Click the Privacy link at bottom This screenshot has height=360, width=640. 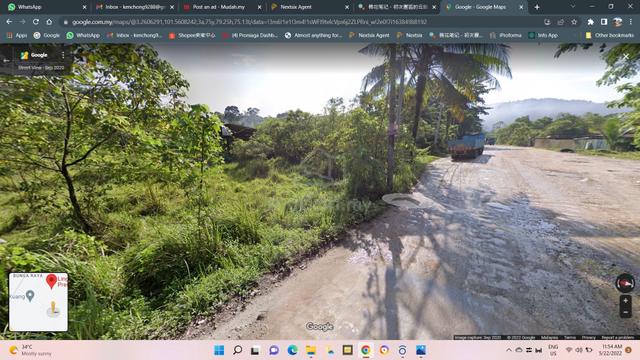(588, 338)
